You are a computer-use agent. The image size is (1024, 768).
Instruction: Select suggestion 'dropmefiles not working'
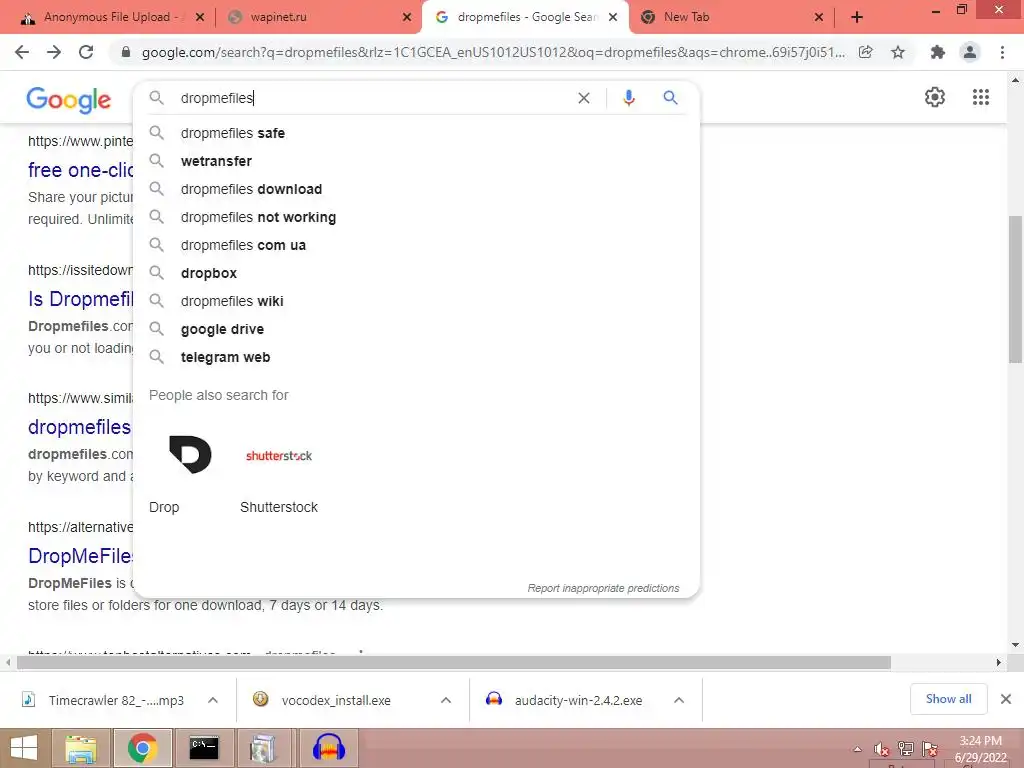pyautogui.click(x=416, y=217)
